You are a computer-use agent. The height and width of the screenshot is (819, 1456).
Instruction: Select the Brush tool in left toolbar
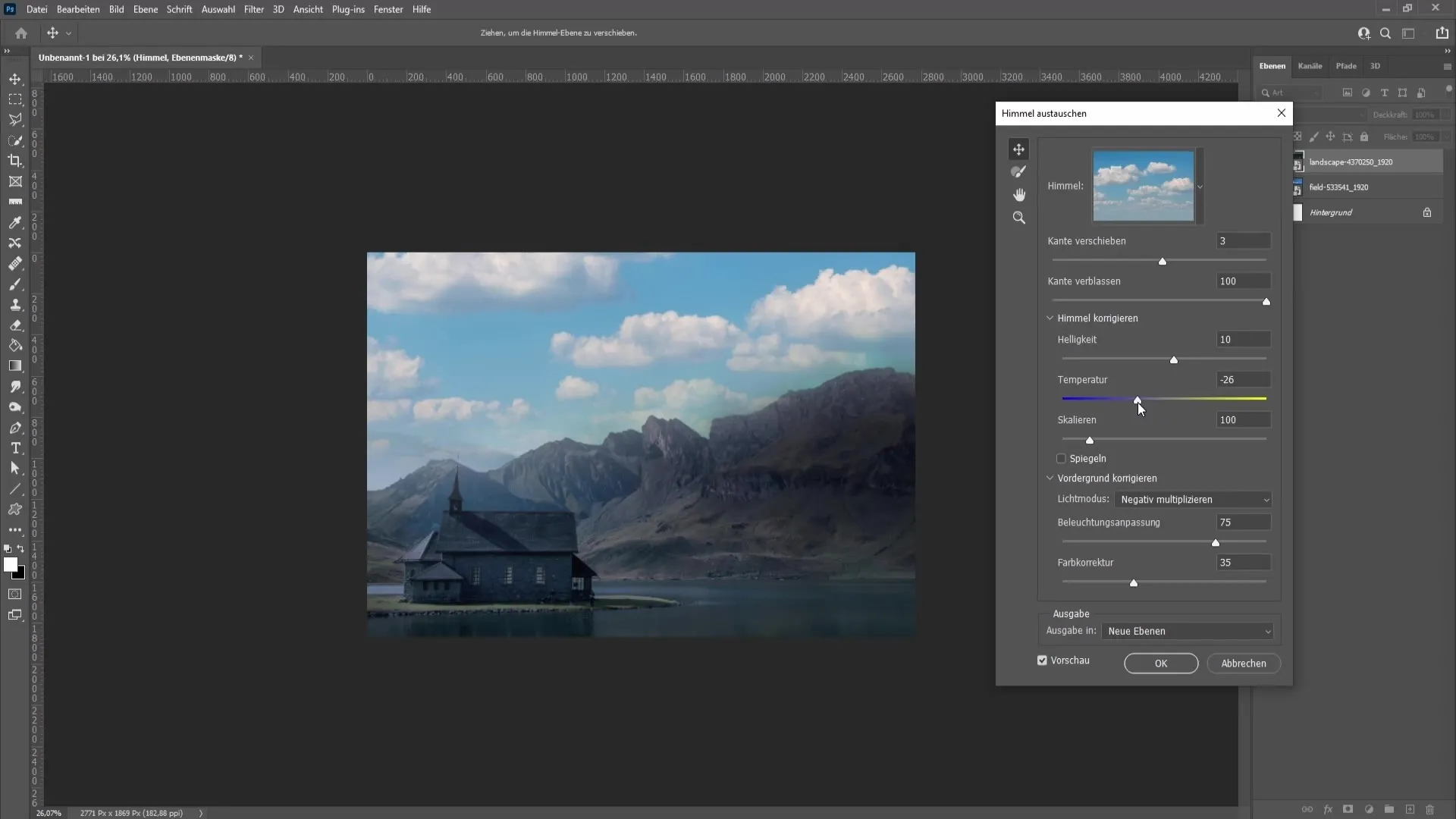click(x=15, y=284)
